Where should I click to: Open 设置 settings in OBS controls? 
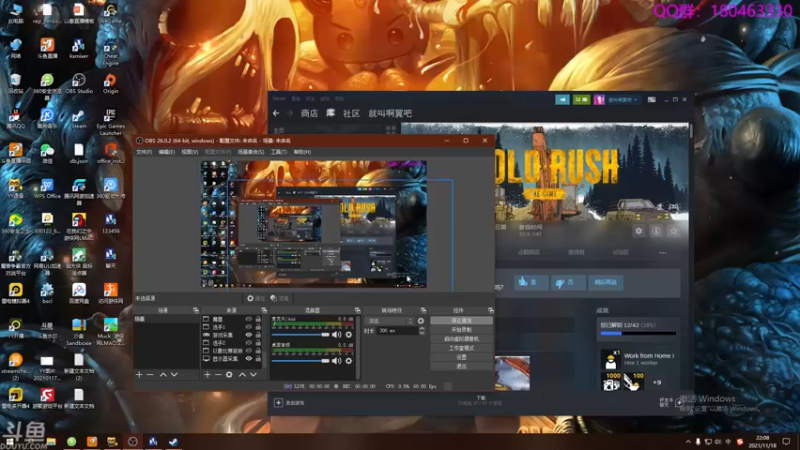(x=461, y=357)
